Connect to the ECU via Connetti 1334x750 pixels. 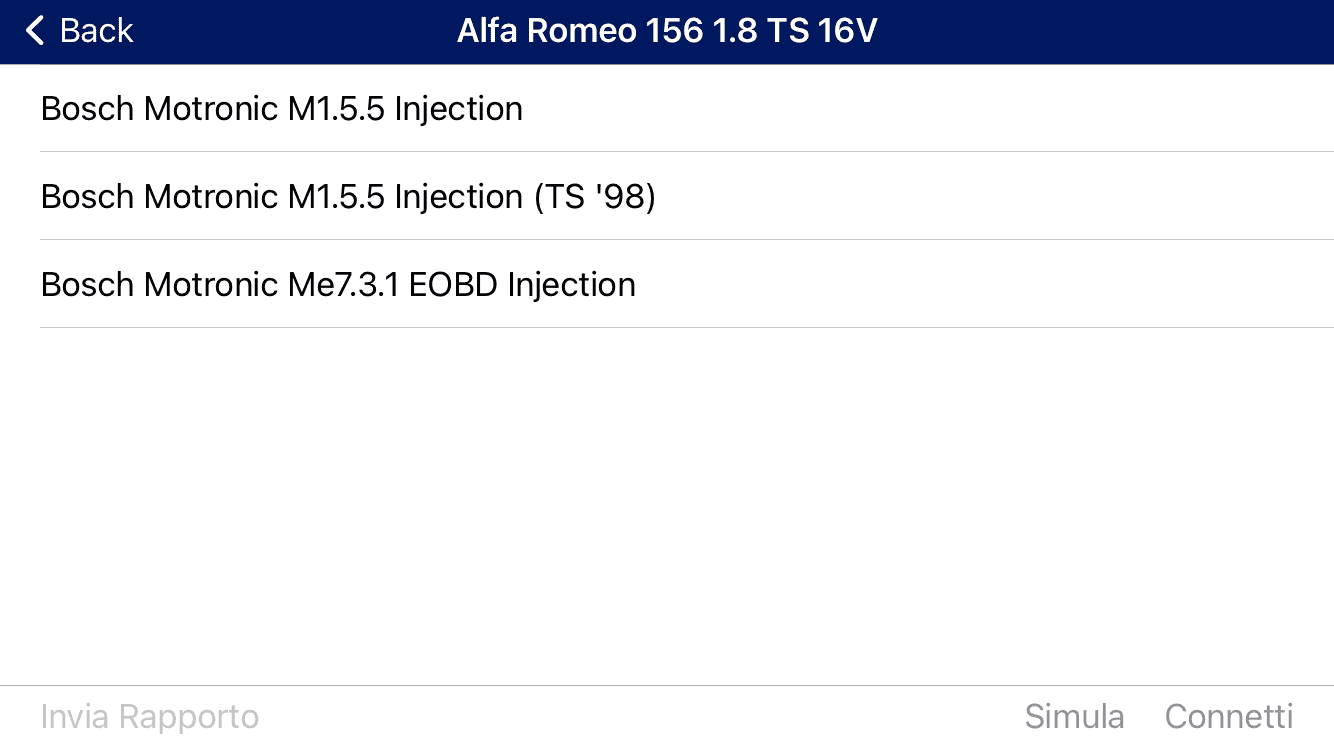pyautogui.click(x=1229, y=716)
